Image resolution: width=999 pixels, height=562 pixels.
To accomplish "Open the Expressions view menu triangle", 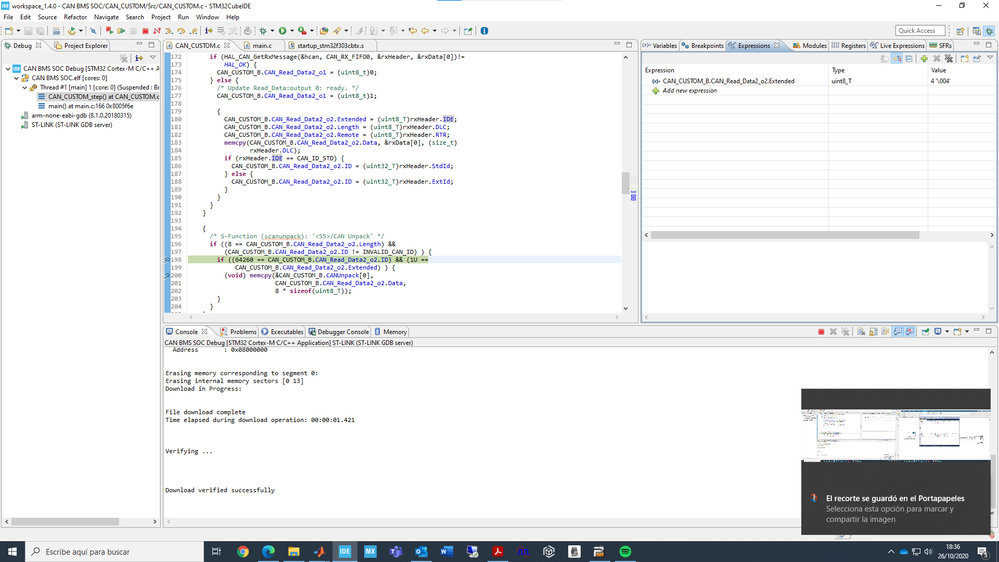I will click(x=990, y=57).
